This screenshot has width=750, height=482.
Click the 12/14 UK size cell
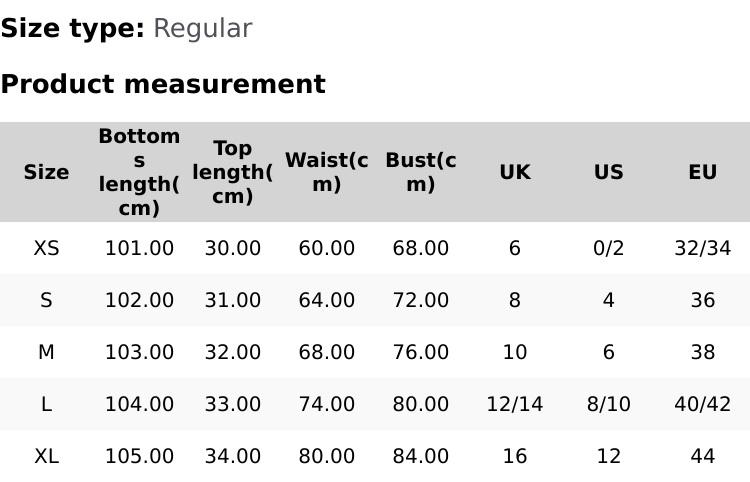click(x=514, y=404)
